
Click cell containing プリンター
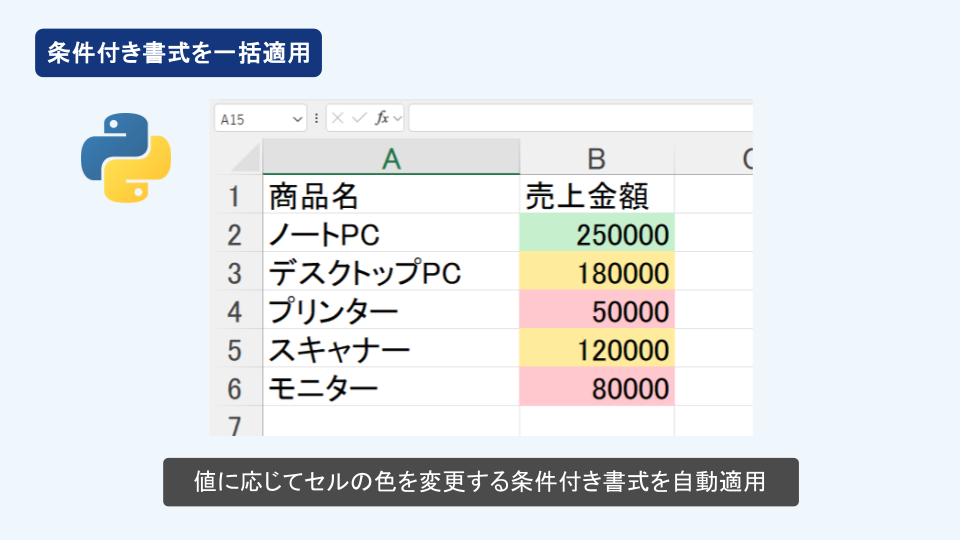click(391, 310)
